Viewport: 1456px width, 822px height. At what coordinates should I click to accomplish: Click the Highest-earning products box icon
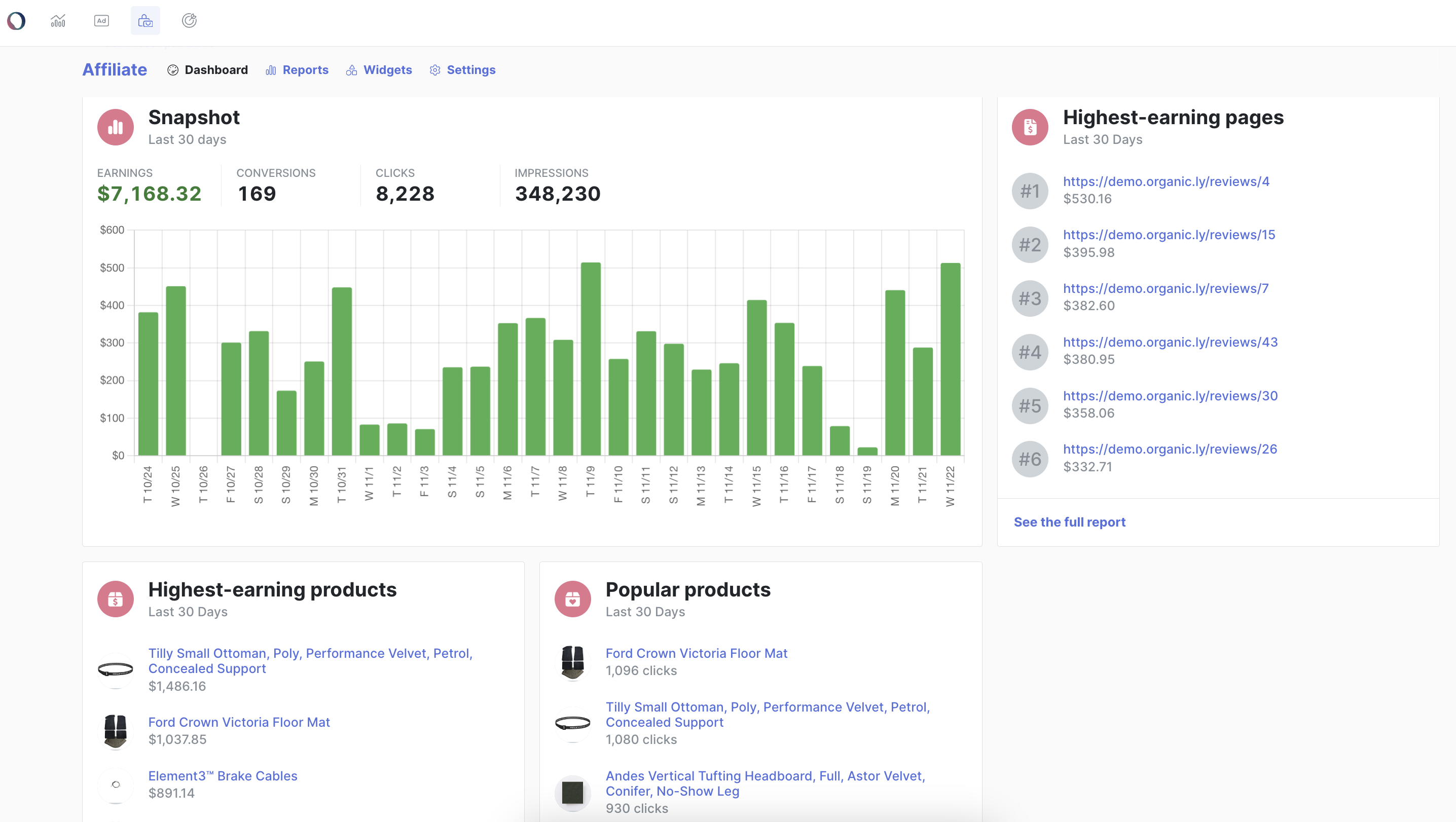point(115,599)
